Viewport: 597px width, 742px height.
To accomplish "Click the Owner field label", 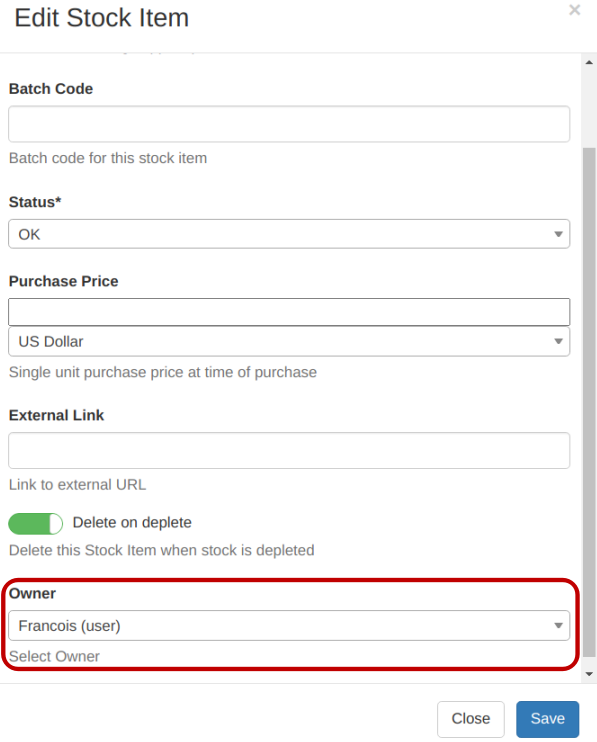I will point(32,593).
